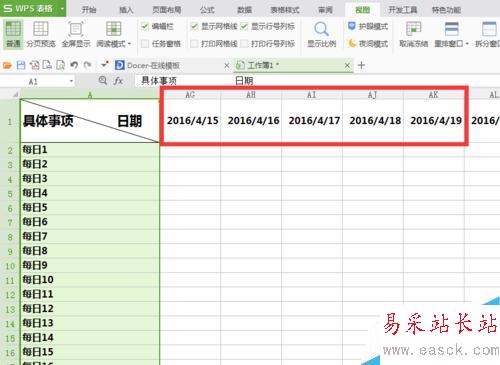Screen dimensions: 500x365
Task: Toggle the 编辑栏 formula bar checkbox
Action: pos(145,26)
